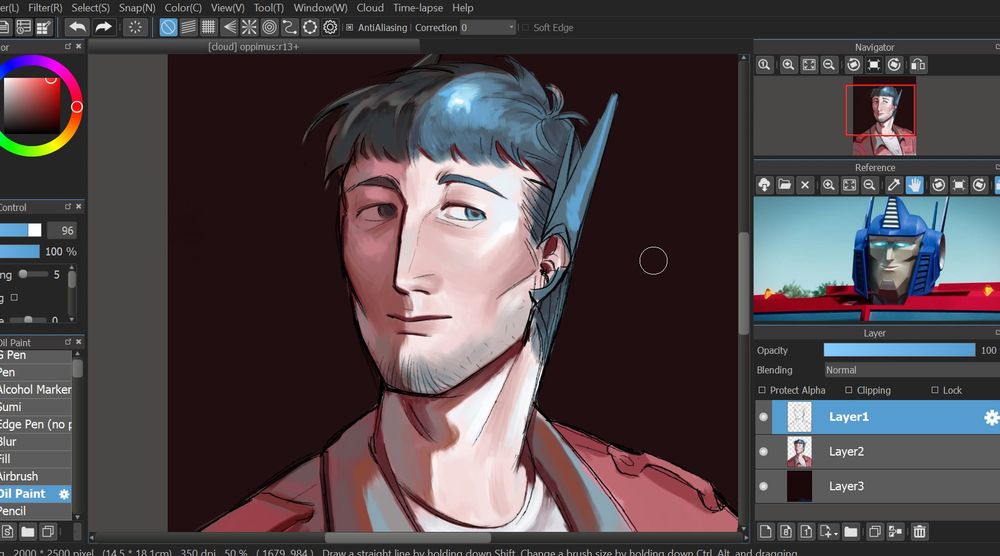1000x556 pixels.
Task: Click the Undo arrow in toolbar
Action: 77,27
